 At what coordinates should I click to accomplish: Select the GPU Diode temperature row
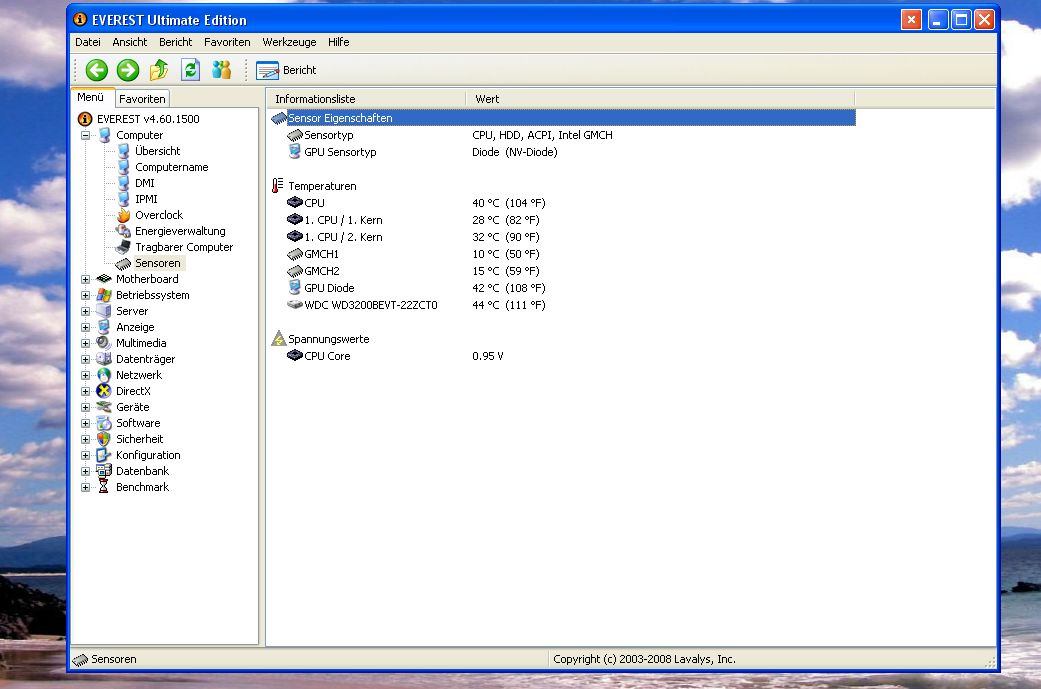point(563,288)
